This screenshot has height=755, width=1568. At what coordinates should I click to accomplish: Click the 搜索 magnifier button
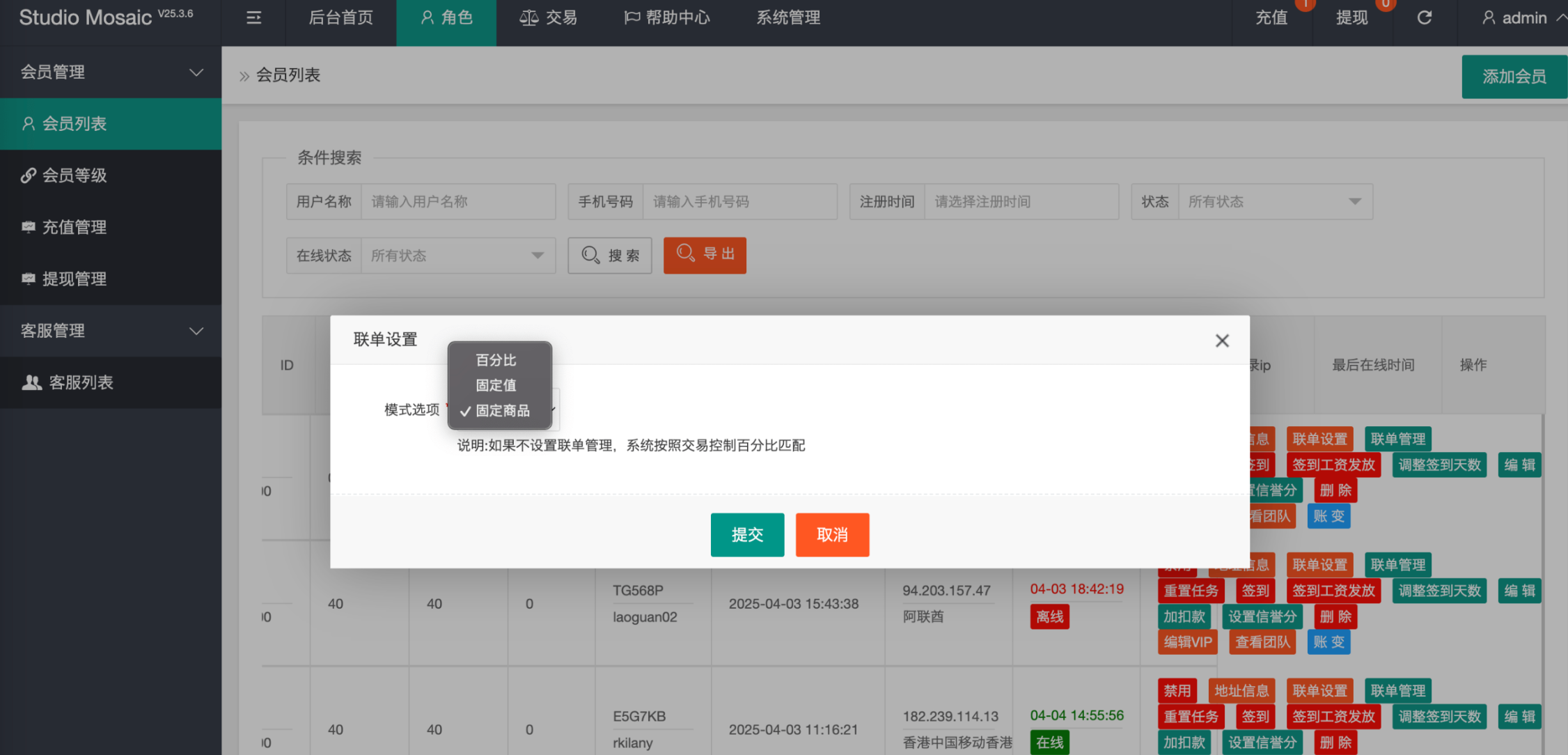(x=609, y=256)
